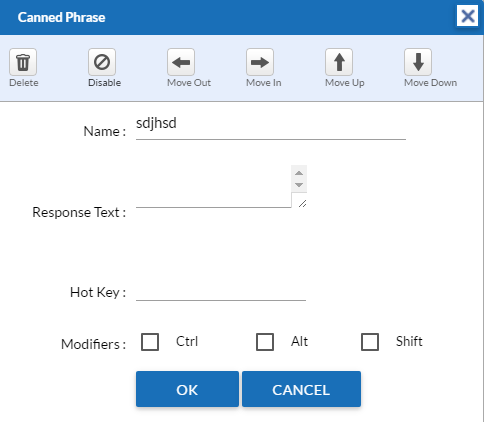Click the Delete trash can icon
The width and height of the screenshot is (484, 422).
[x=23, y=62]
